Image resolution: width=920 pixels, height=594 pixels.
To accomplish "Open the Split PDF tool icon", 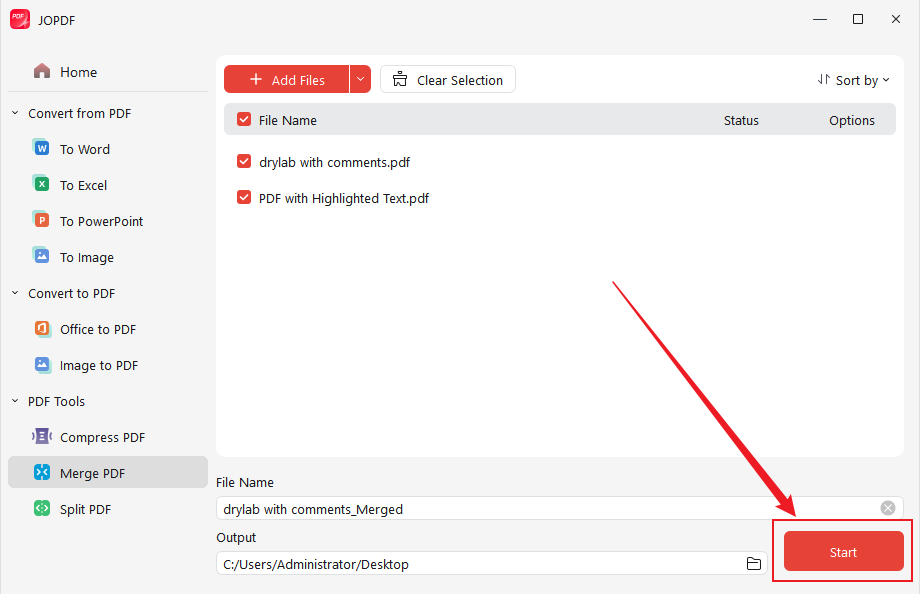I will (x=41, y=508).
